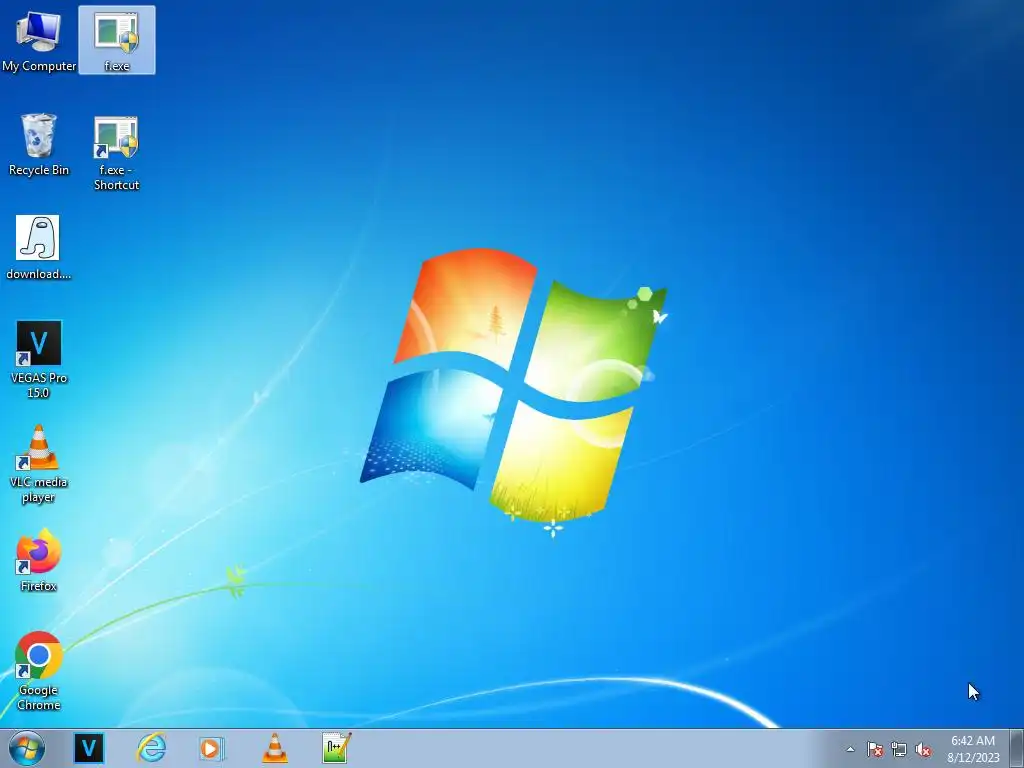Open VLC from the taskbar
This screenshot has height=768, width=1024.
(274, 748)
